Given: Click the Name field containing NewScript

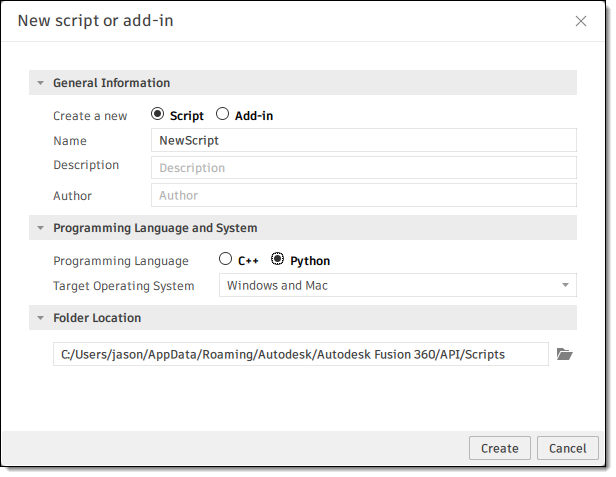Looking at the screenshot, I should pyautogui.click(x=363, y=141).
